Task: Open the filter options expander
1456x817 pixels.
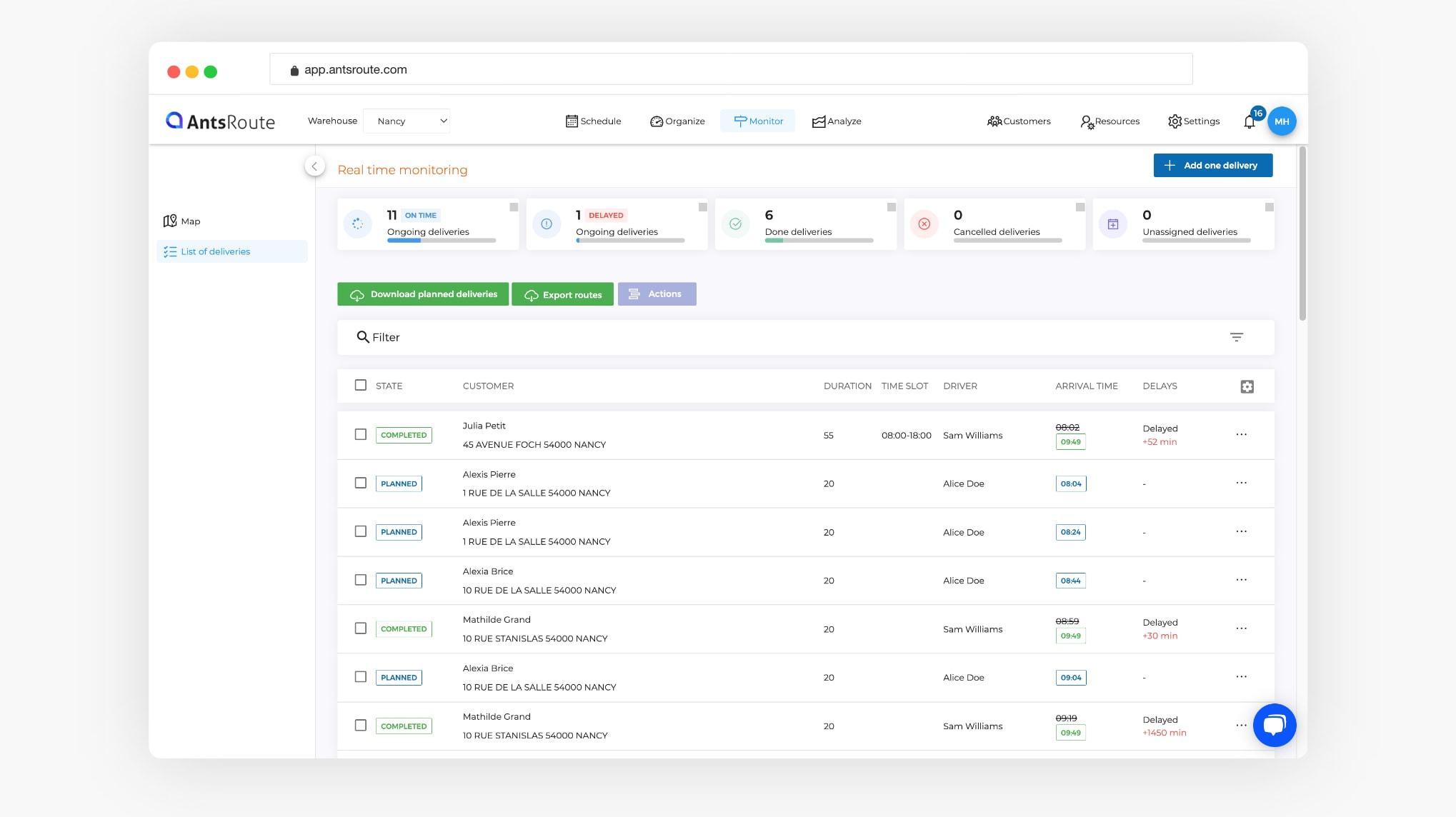Action: pyautogui.click(x=1238, y=337)
